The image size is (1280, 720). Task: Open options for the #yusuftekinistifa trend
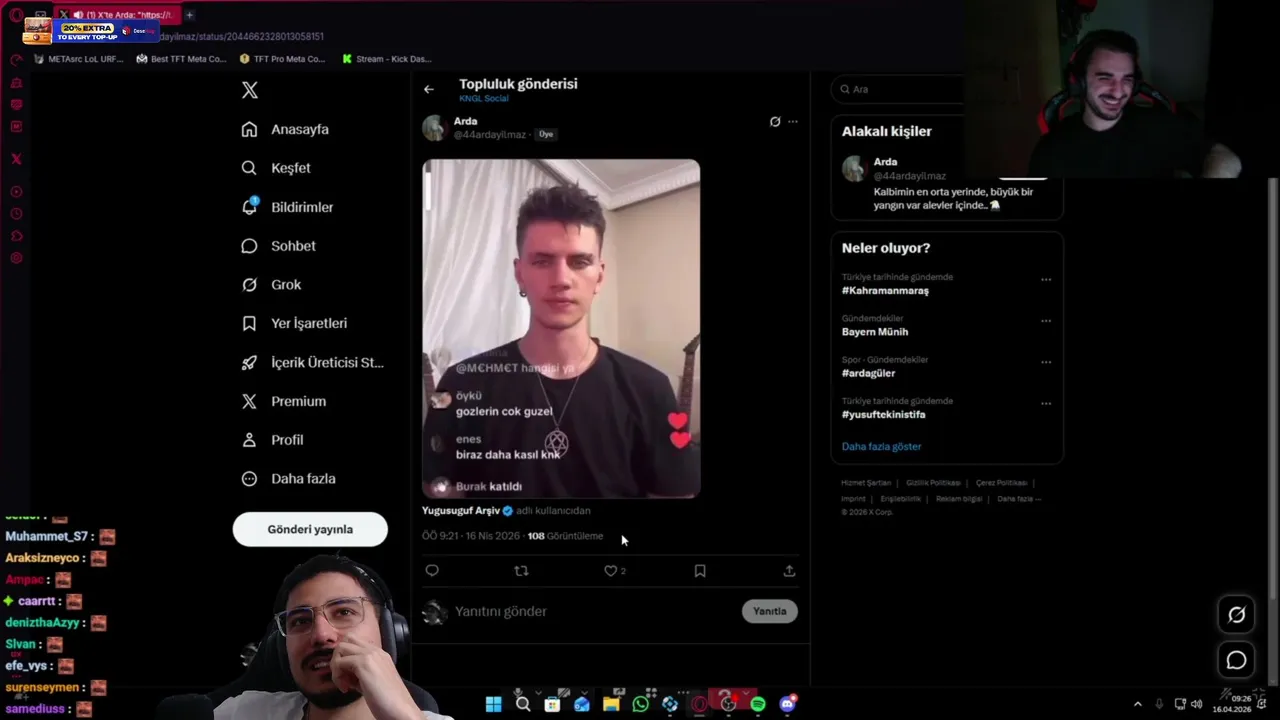pyautogui.click(x=1046, y=404)
